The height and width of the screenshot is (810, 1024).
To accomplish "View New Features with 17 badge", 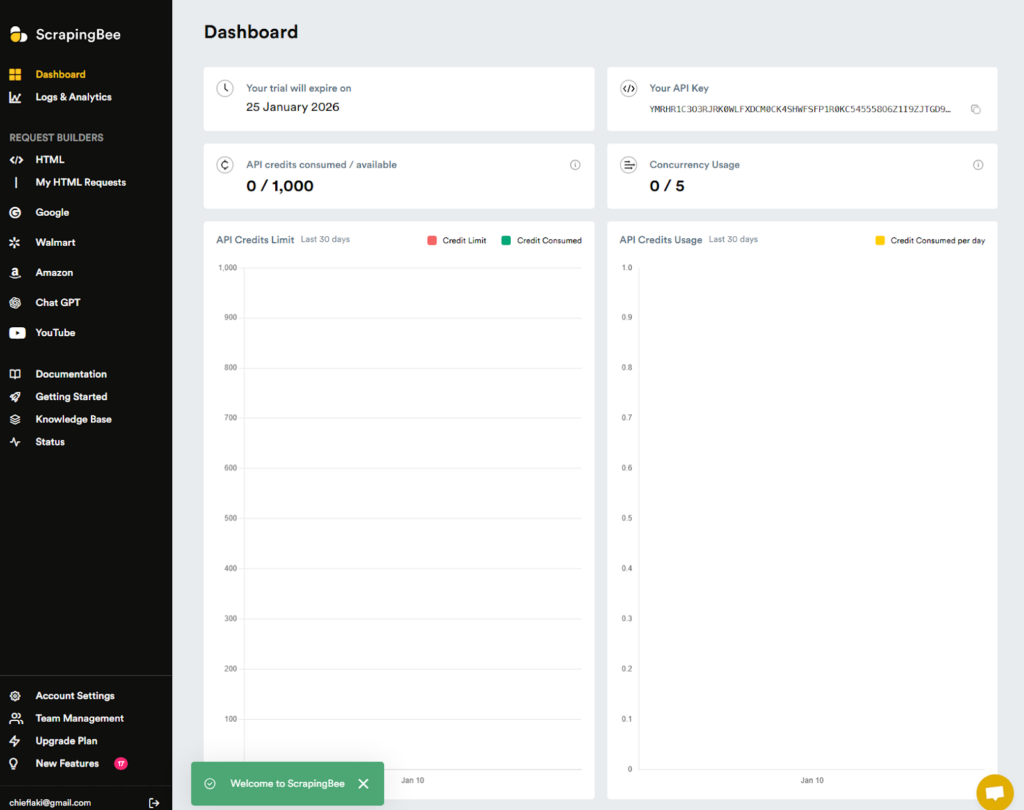I will tap(67, 764).
